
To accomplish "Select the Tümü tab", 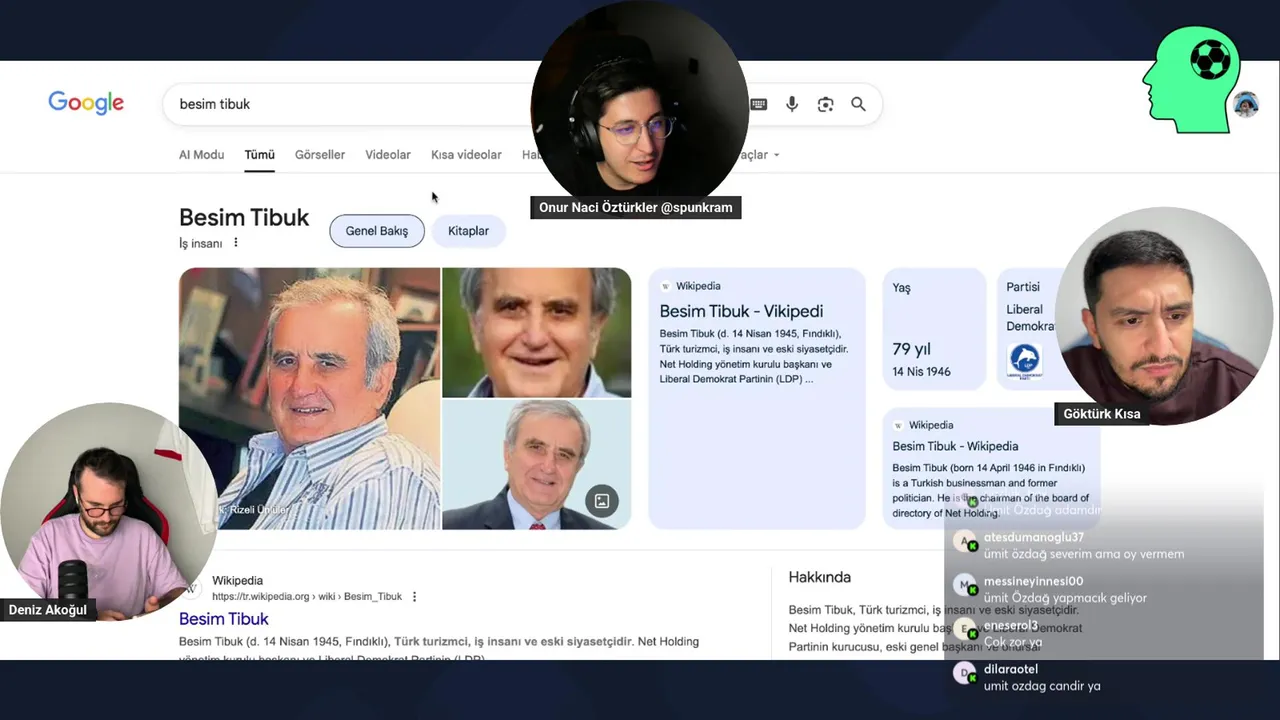I will [259, 155].
